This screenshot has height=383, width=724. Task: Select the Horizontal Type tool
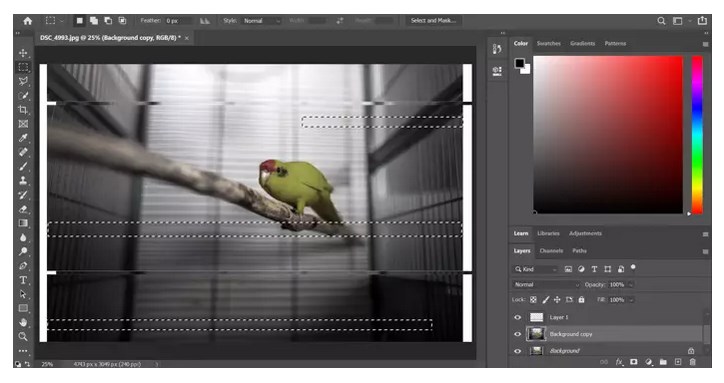point(23,280)
